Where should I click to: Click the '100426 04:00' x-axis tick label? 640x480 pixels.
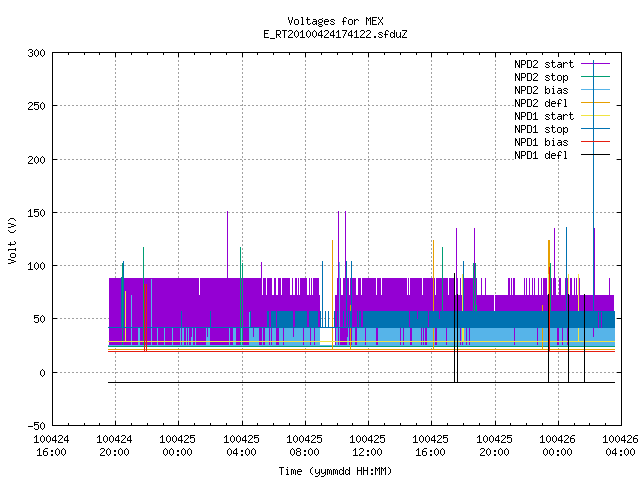[x=620, y=446]
